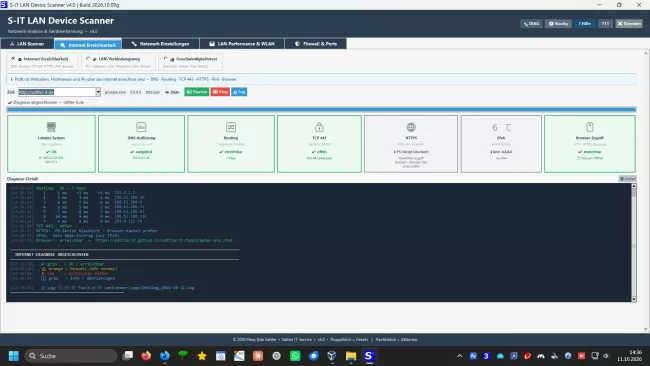
Task: Click the clear button above diagnose log
Action: point(628,179)
